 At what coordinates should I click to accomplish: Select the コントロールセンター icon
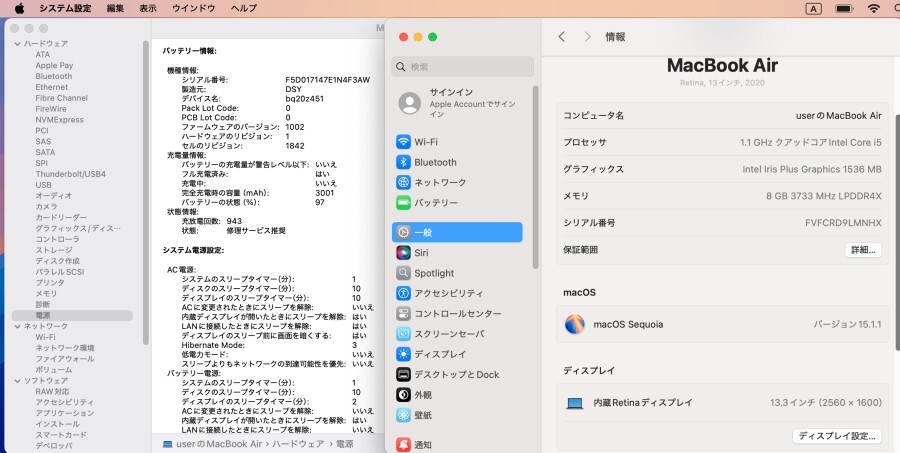tap(404, 313)
